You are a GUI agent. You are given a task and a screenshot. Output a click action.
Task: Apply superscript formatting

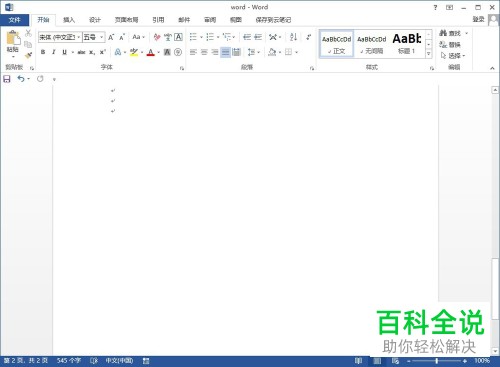click(x=103, y=52)
